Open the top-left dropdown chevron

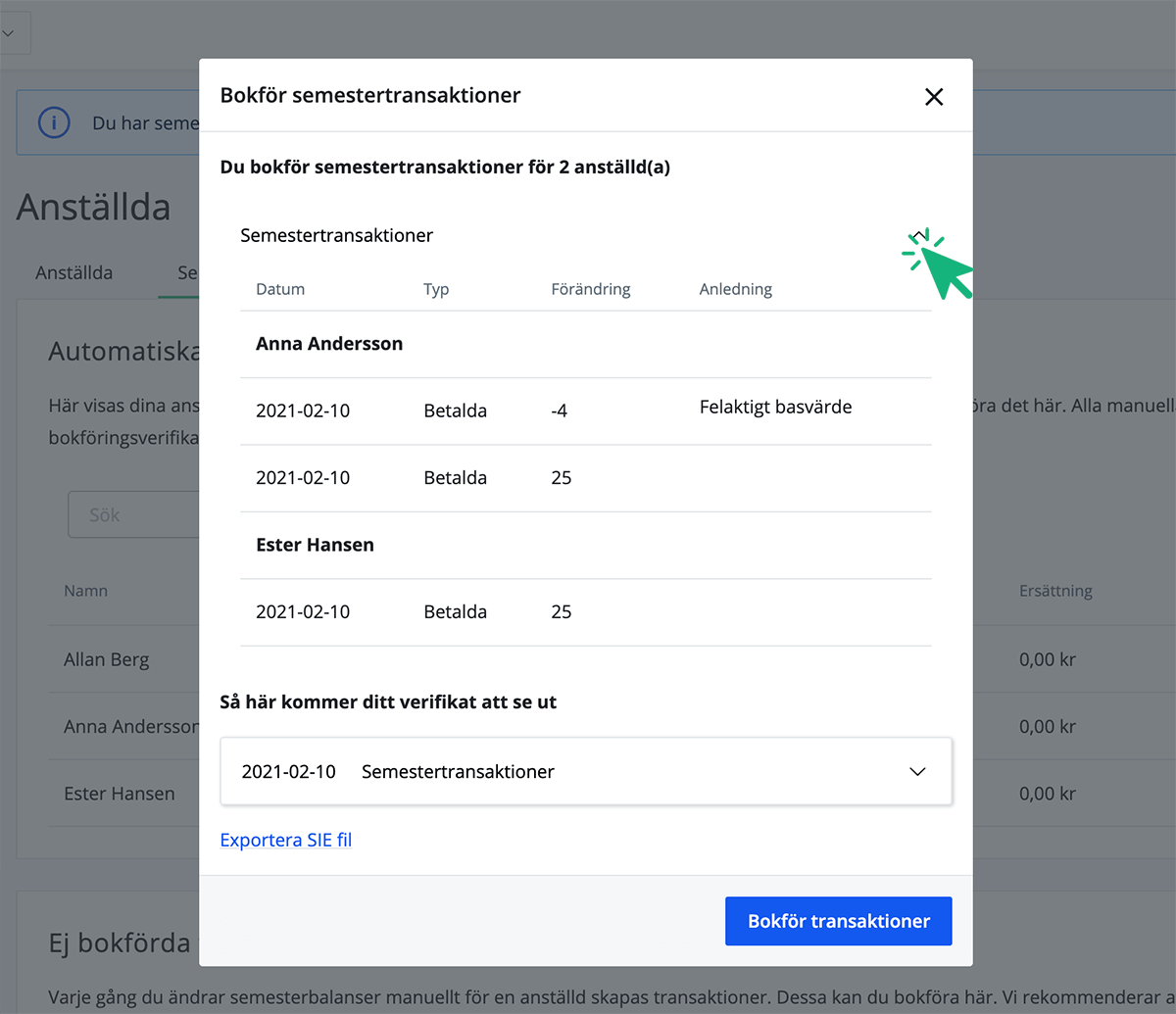click(x=8, y=32)
